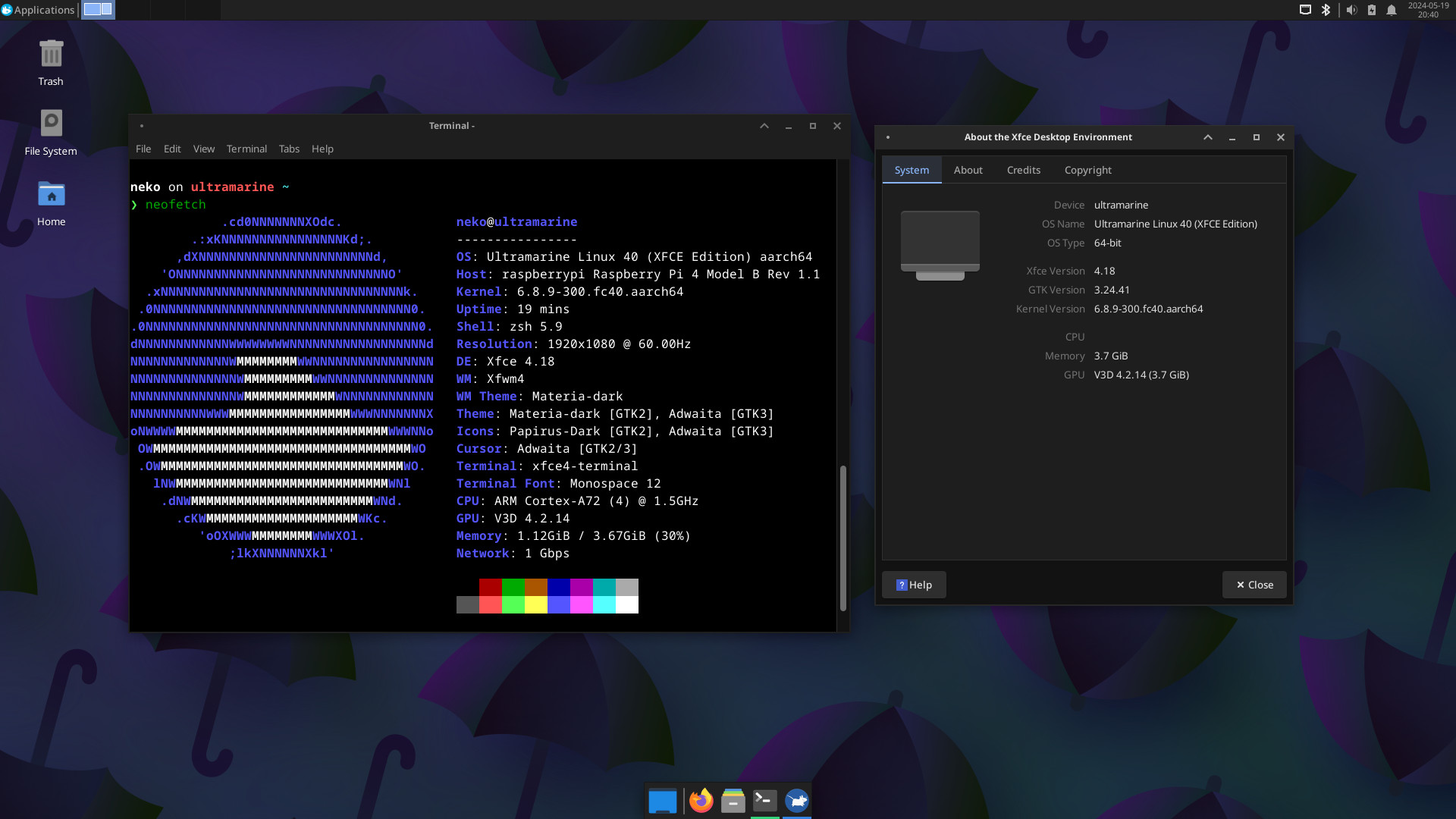Click the battery indicator in the tray
Image resolution: width=1456 pixels, height=819 pixels.
pos(1372,10)
